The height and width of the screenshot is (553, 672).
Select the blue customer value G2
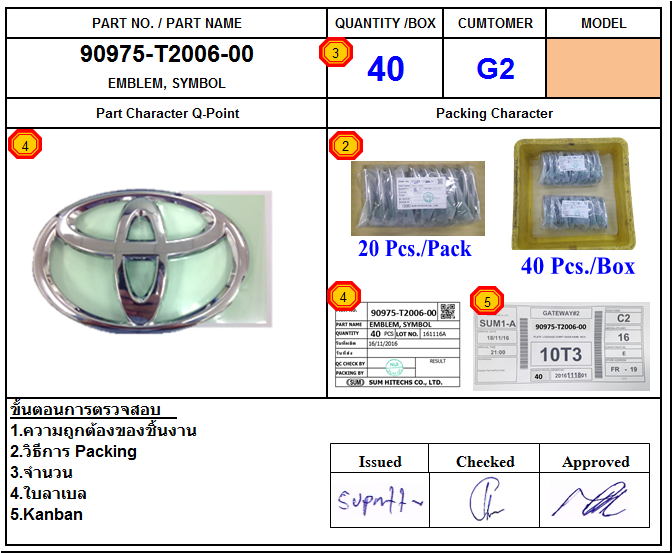coord(495,69)
